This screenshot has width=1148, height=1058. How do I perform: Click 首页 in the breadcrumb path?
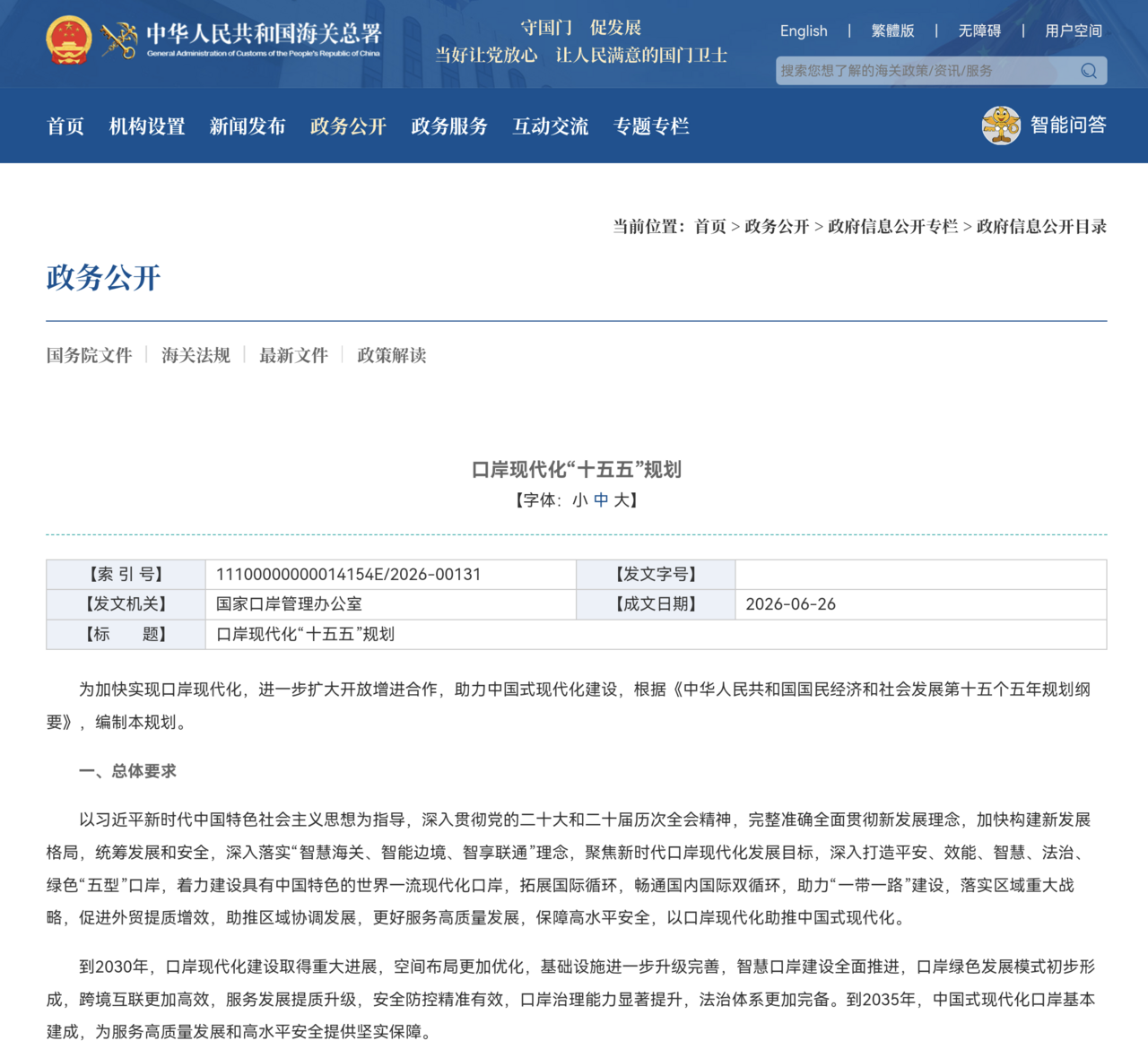[x=710, y=227]
